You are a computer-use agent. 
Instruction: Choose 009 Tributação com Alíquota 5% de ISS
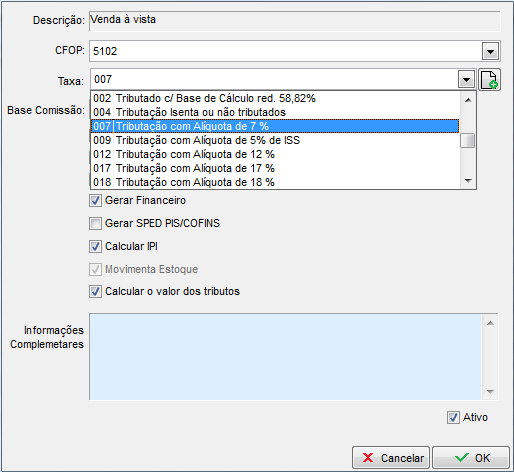[275, 140]
